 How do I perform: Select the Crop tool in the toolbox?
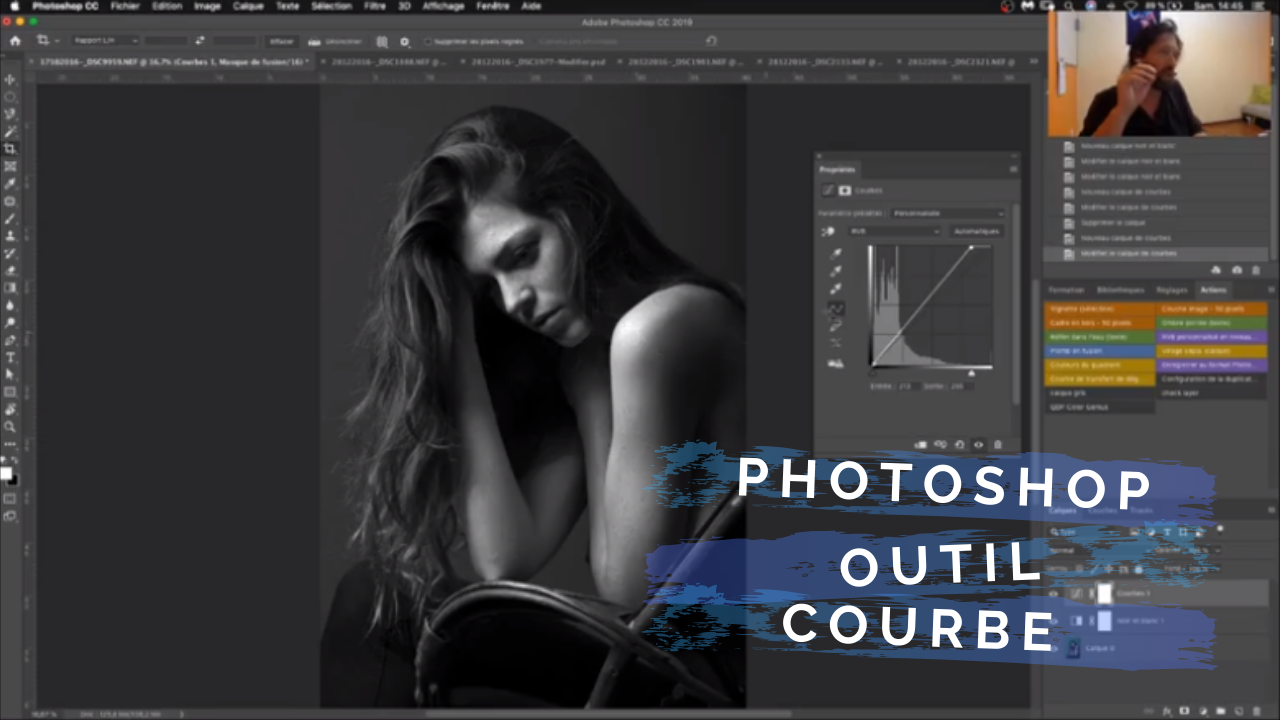(10, 149)
